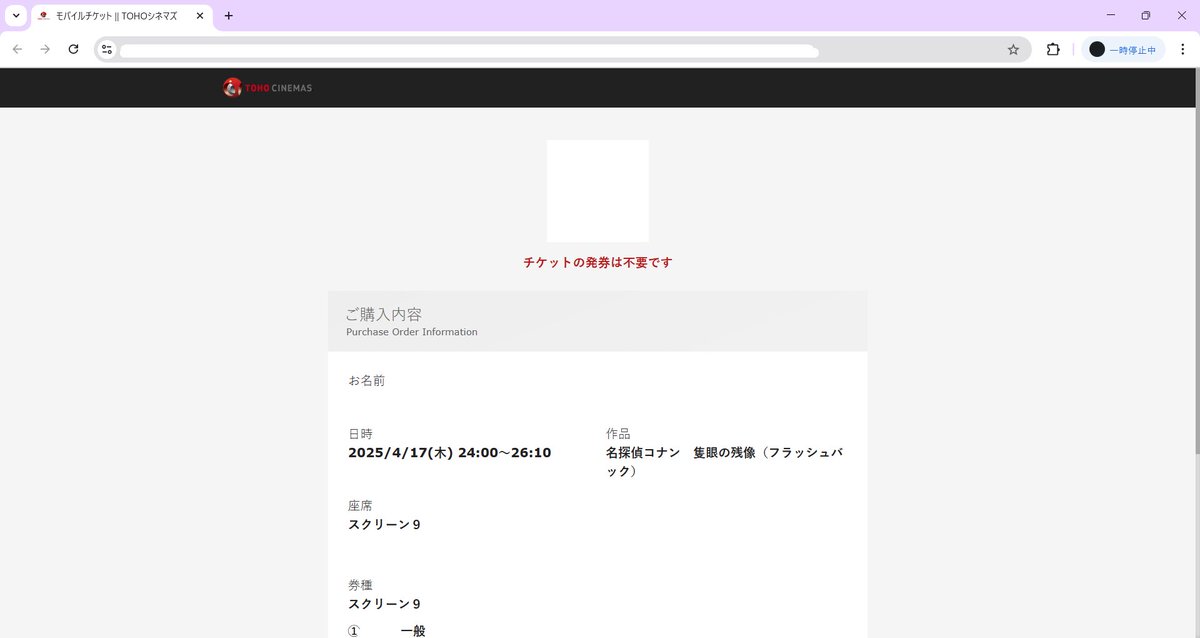Screen dimensions: 1200x638
Task: Click the チケットの発券は不要です notice text
Action: 598,262
